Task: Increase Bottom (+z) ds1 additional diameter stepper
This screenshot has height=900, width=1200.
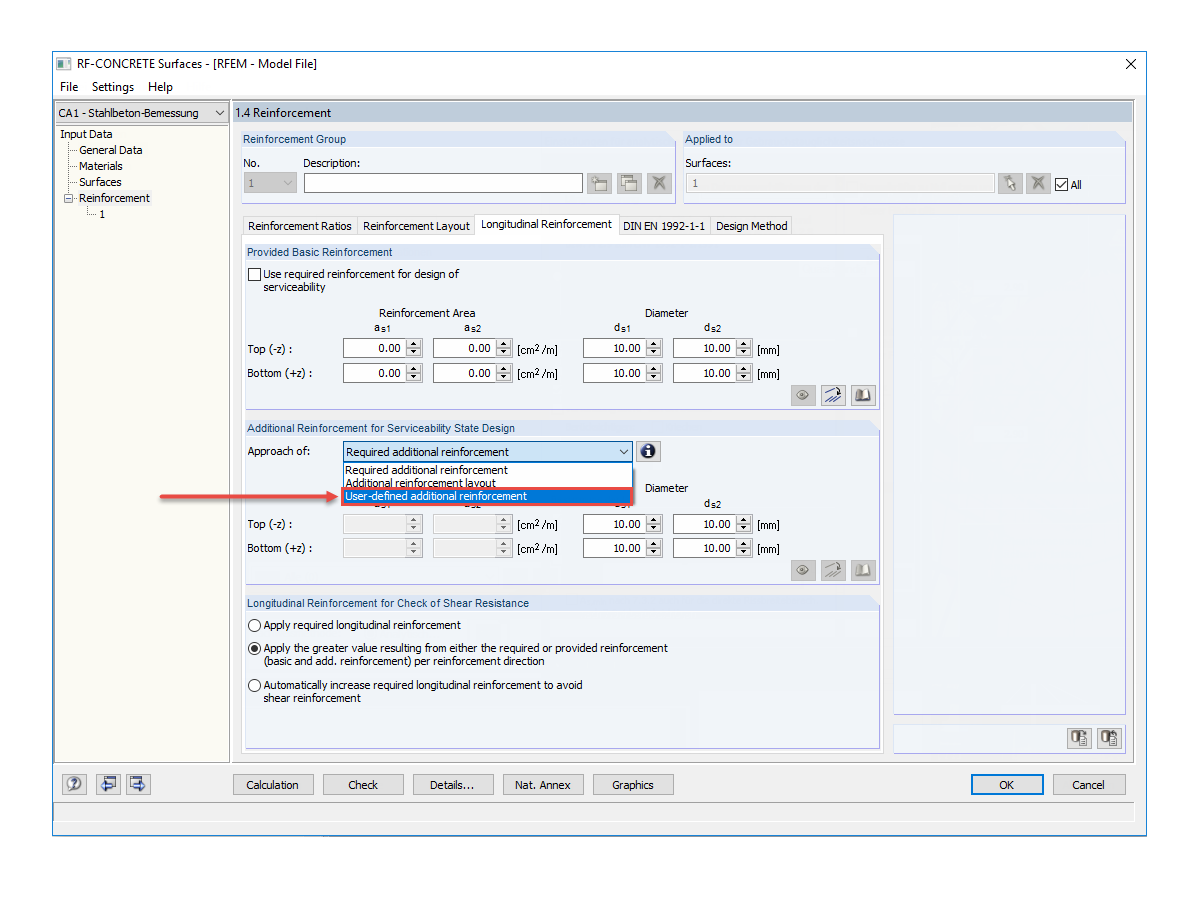Action: pos(654,543)
